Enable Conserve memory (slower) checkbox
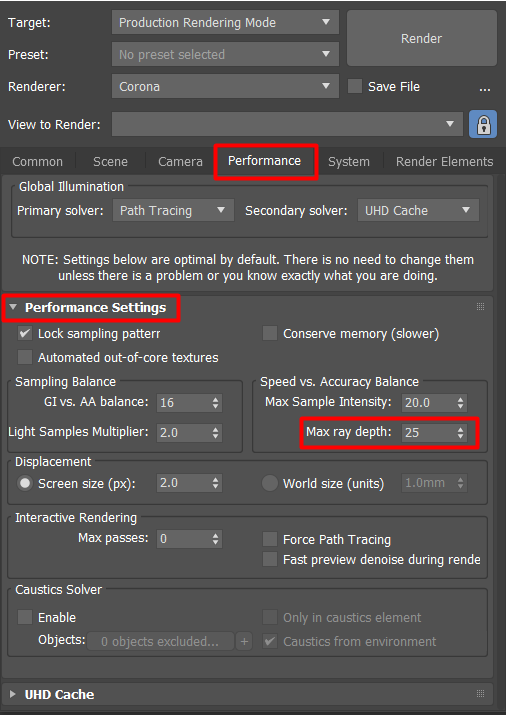This screenshot has height=715, width=506. tap(270, 333)
